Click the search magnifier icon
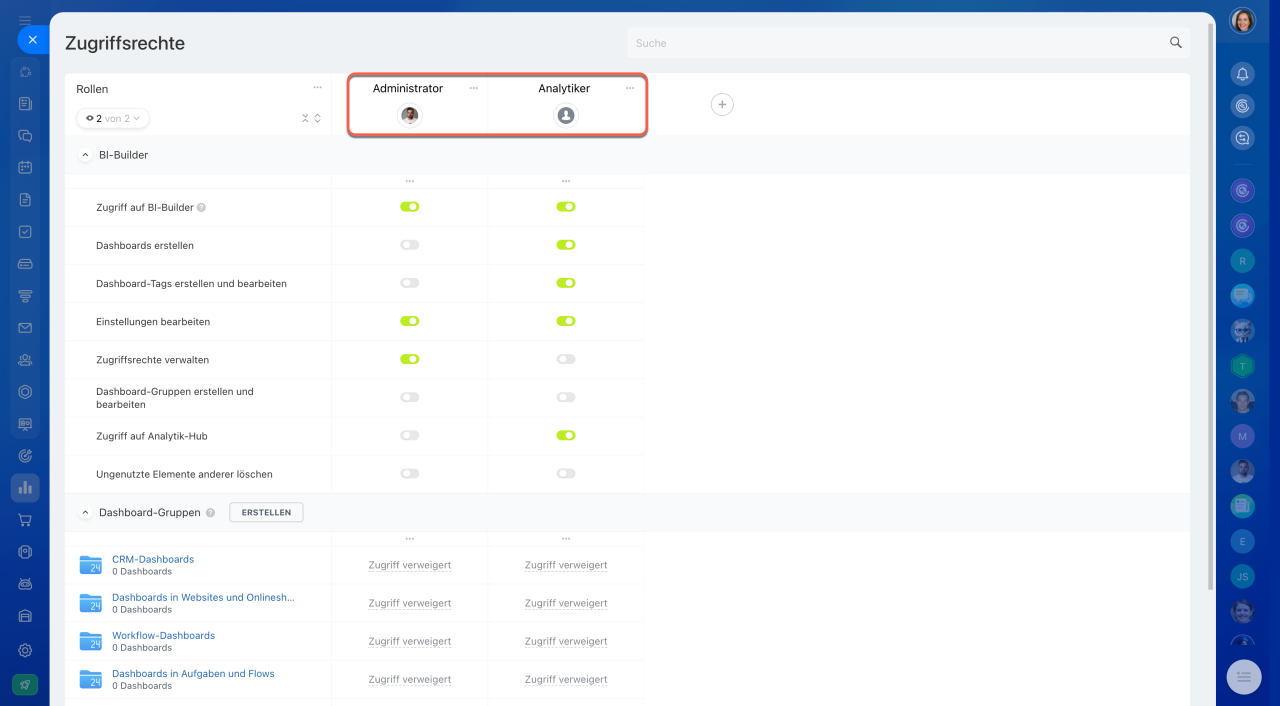The height and width of the screenshot is (706, 1280). click(x=1176, y=43)
